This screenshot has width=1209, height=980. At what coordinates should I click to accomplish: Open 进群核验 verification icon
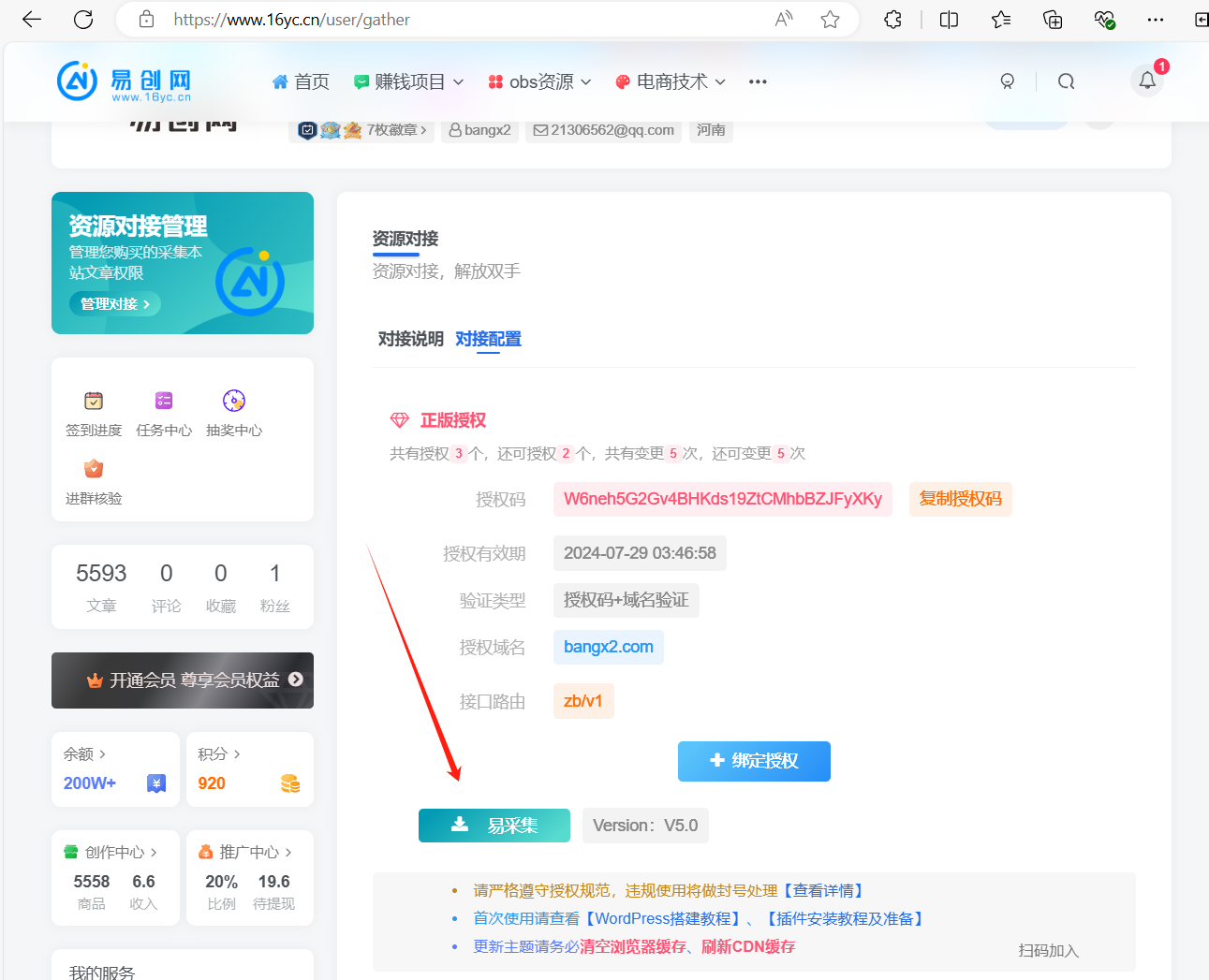click(x=94, y=469)
